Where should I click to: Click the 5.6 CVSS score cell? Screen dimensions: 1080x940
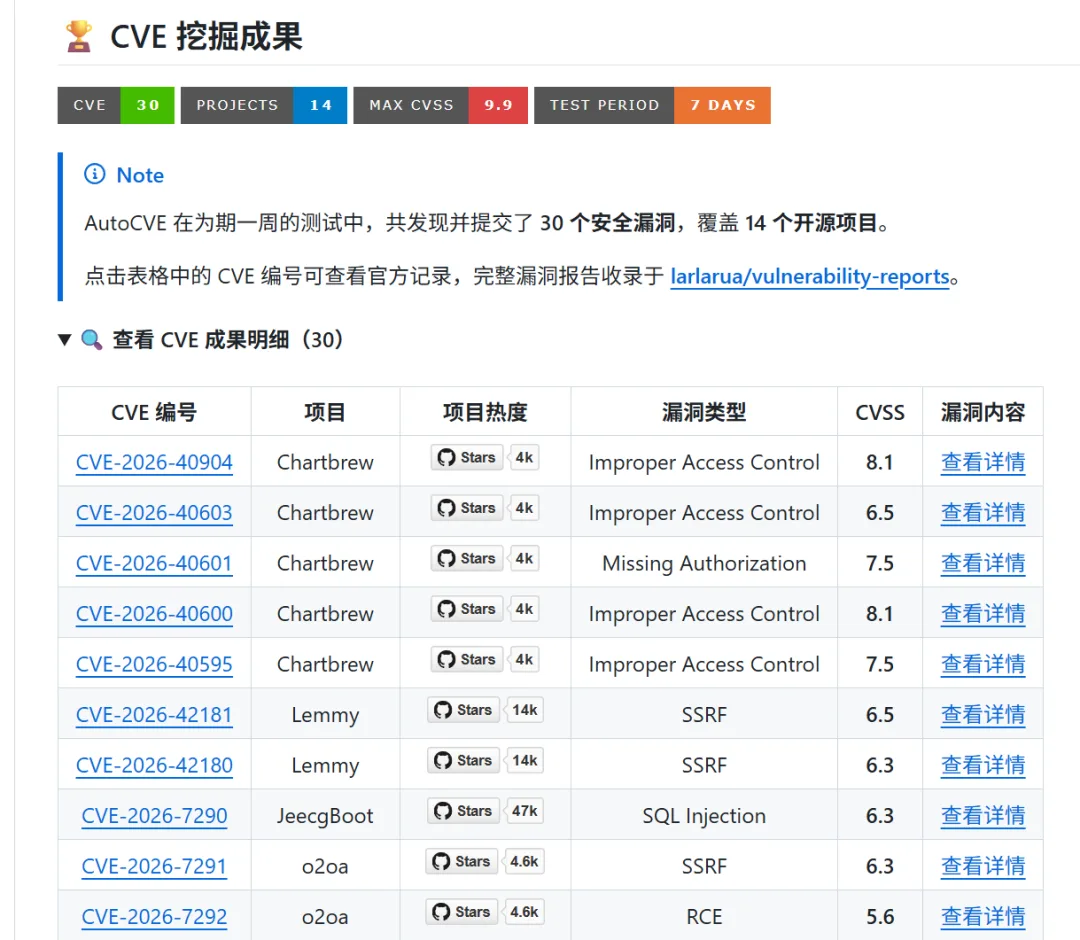coord(880,917)
